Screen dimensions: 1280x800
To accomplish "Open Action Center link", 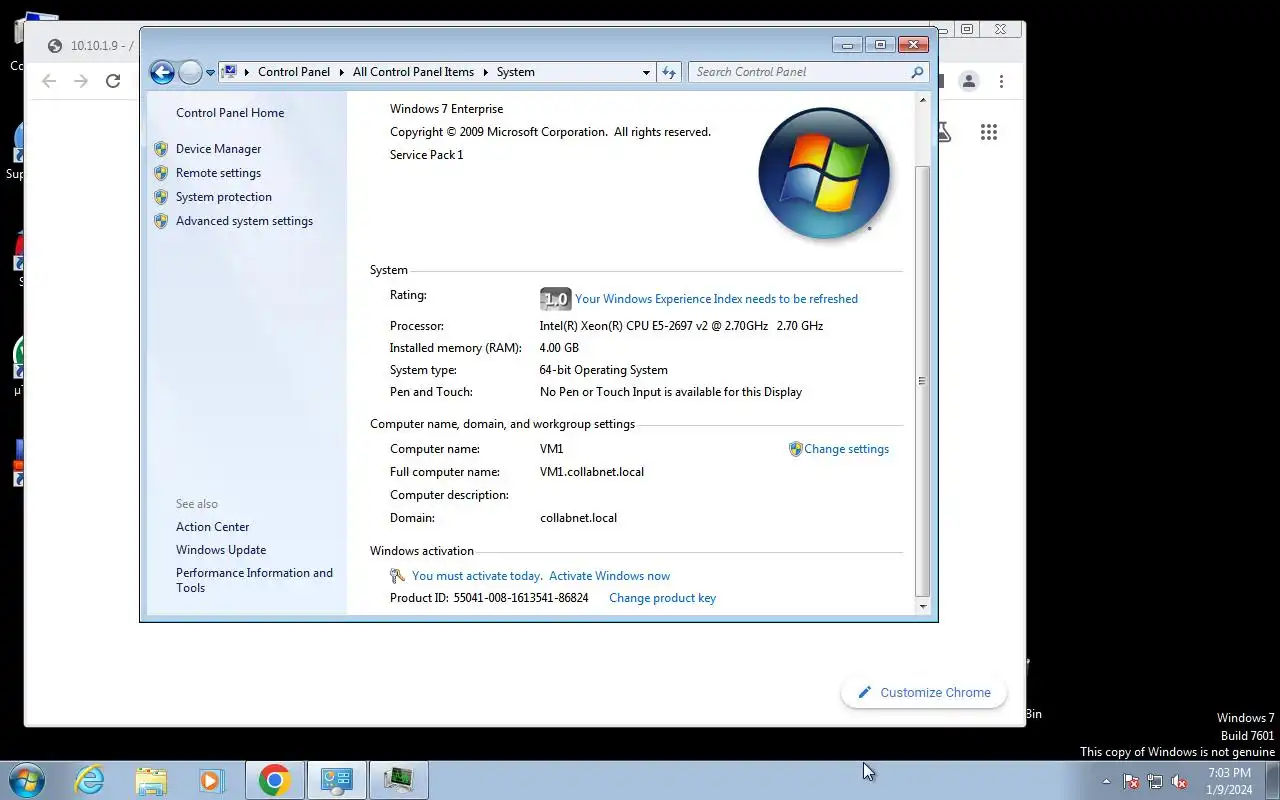I will (213, 527).
